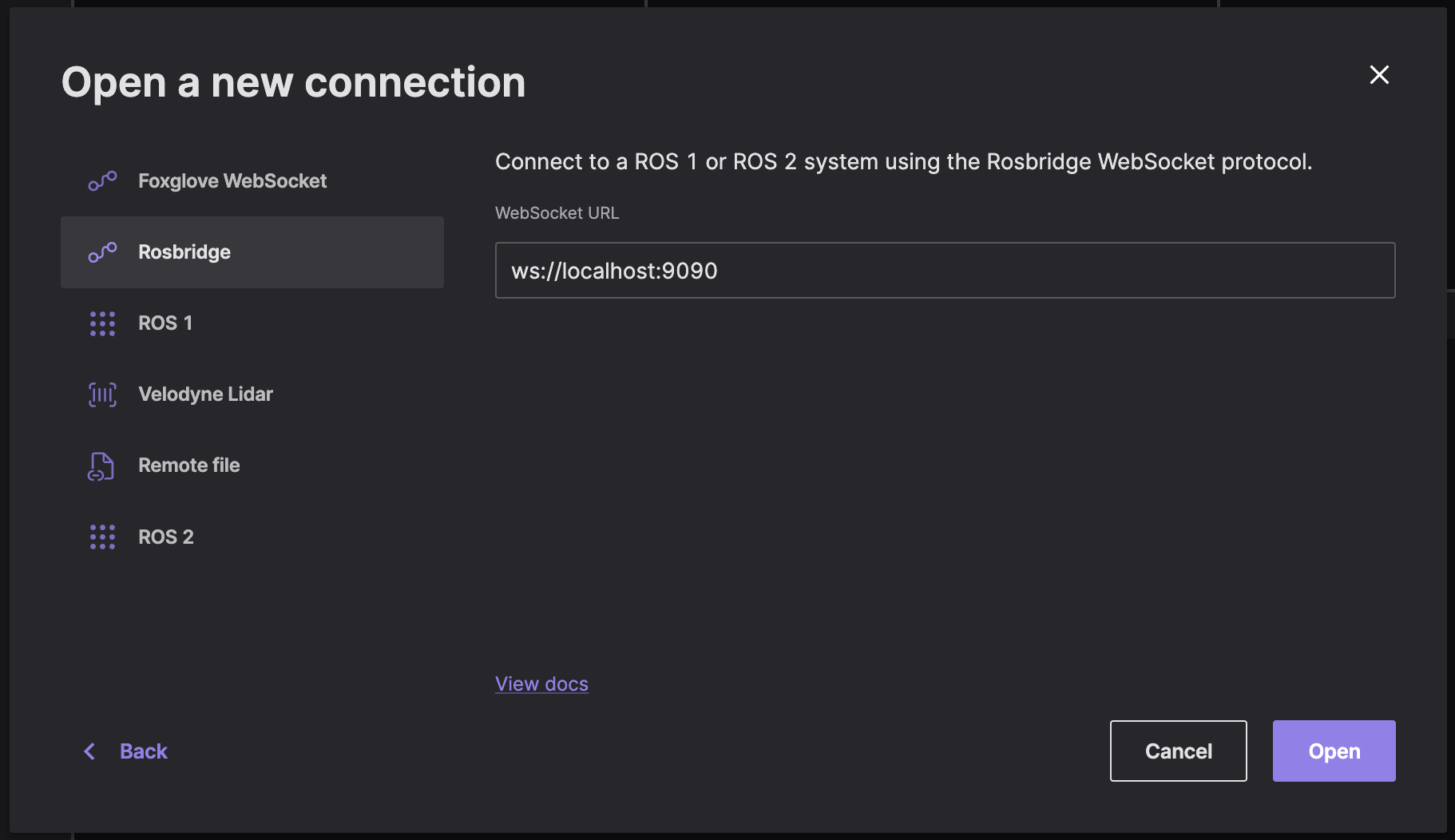Image resolution: width=1455 pixels, height=840 pixels.
Task: Select the Rosbridge label in sidebar
Action: click(x=184, y=252)
